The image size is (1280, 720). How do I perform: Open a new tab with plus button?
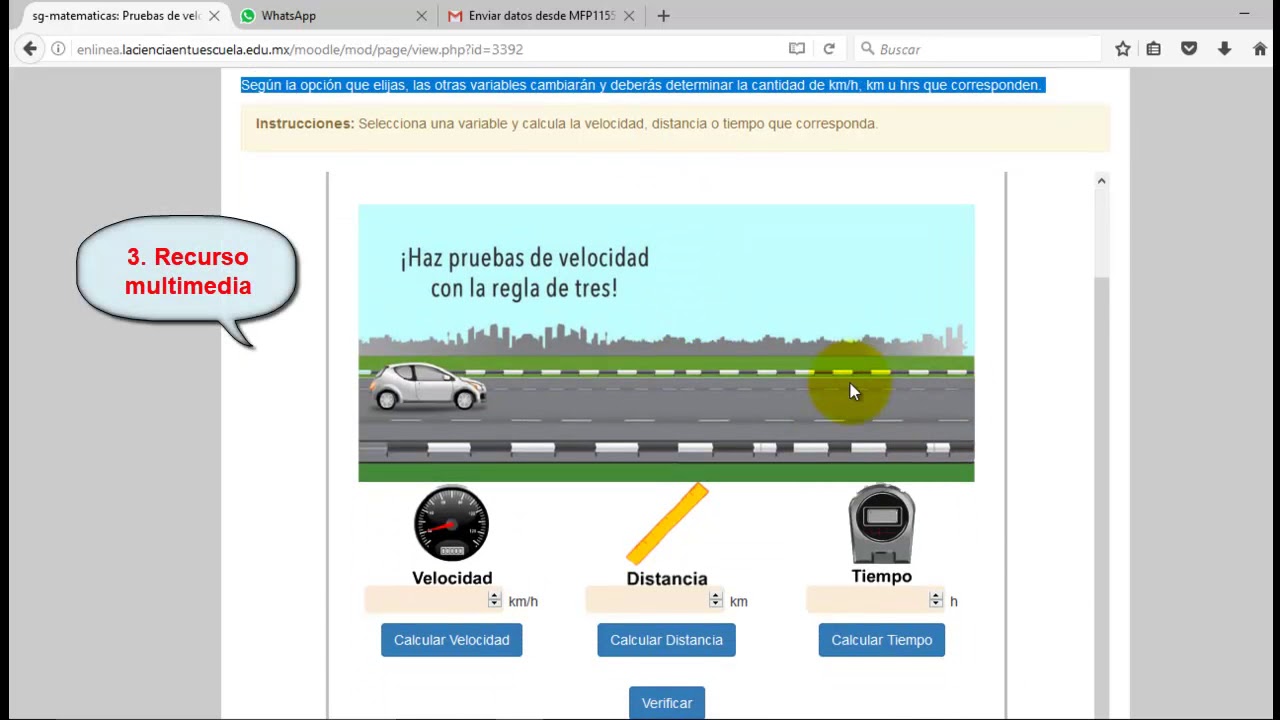point(663,16)
